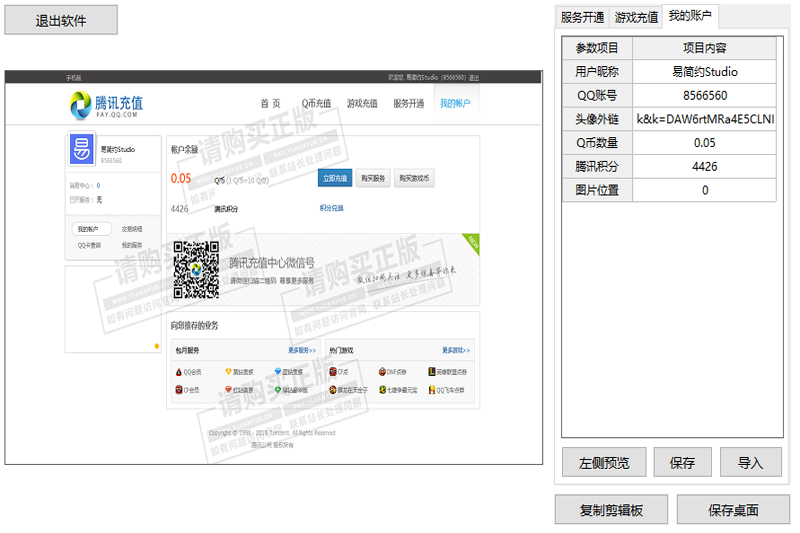Click the 腾讯充值 logo in preview

[106, 105]
